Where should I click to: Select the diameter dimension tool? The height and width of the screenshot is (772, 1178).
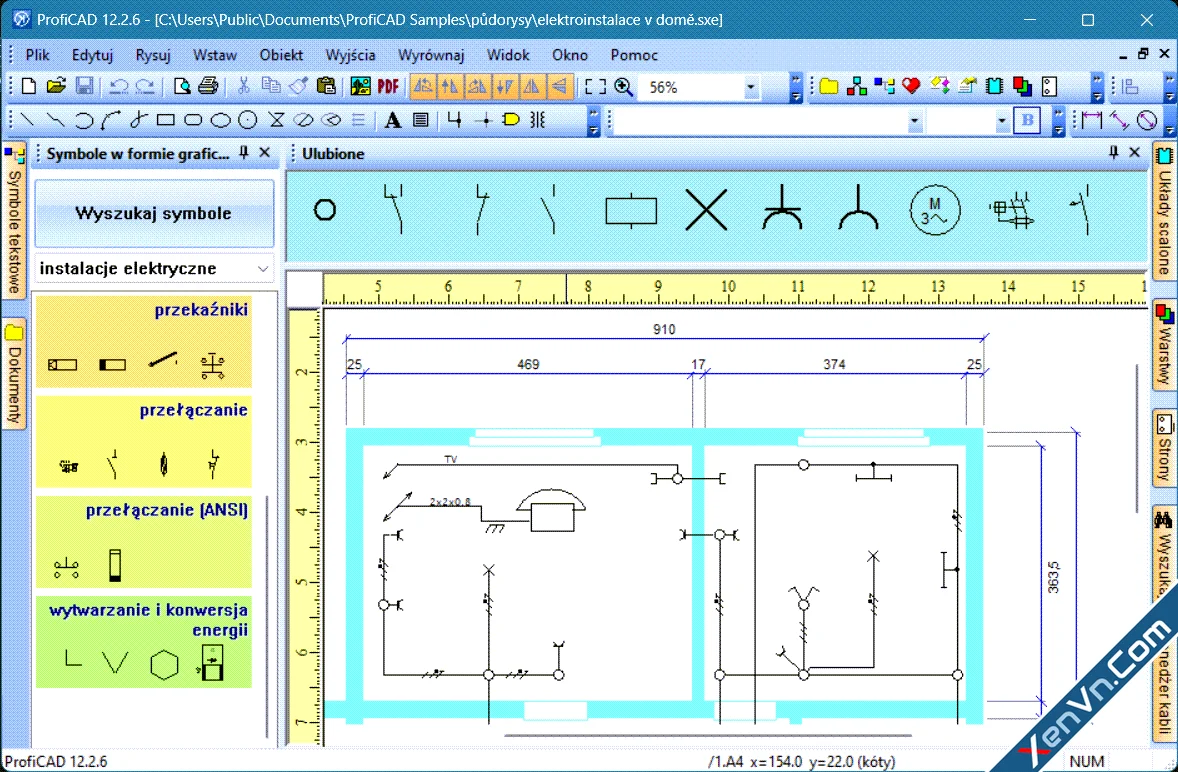pyautogui.click(x=1146, y=119)
